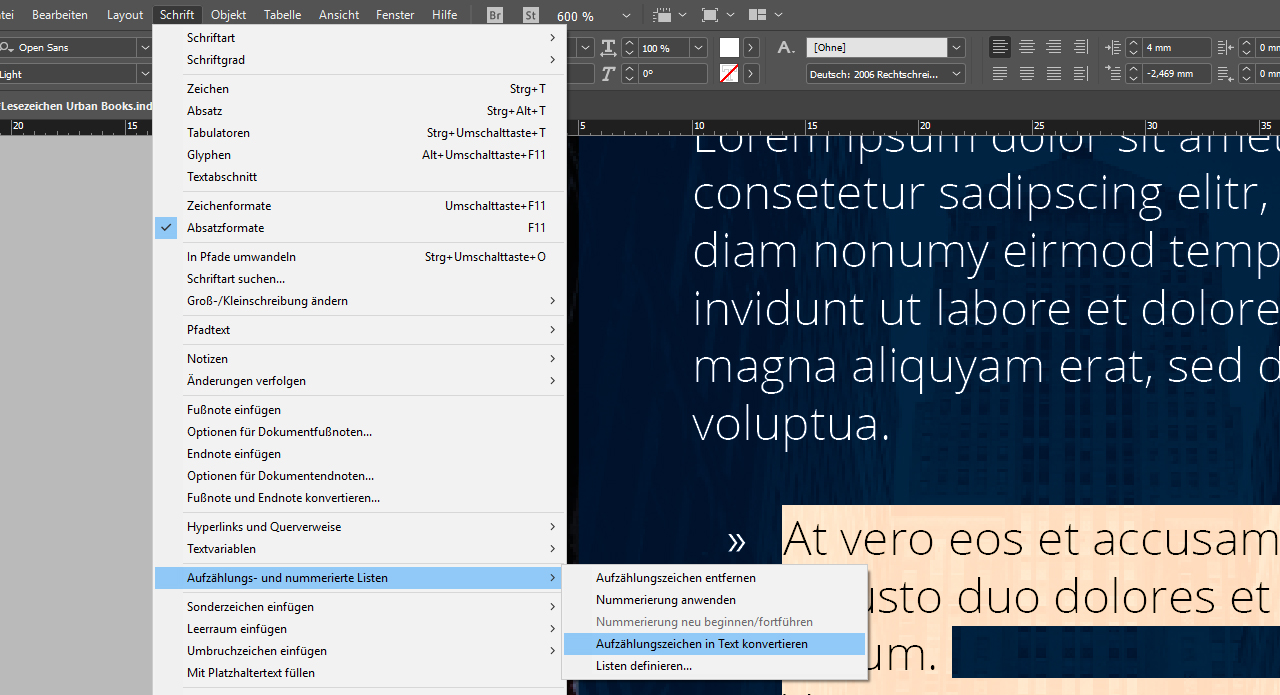Click the skew italic T icon
Screen dimensions: 1280x695
point(608,73)
